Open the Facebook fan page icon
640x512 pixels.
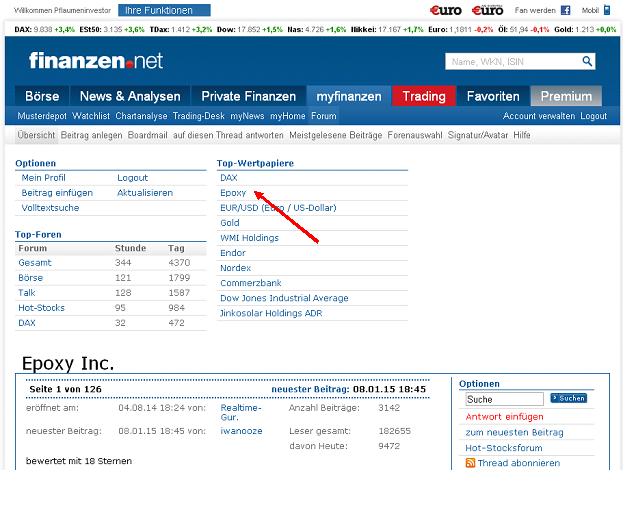565,10
